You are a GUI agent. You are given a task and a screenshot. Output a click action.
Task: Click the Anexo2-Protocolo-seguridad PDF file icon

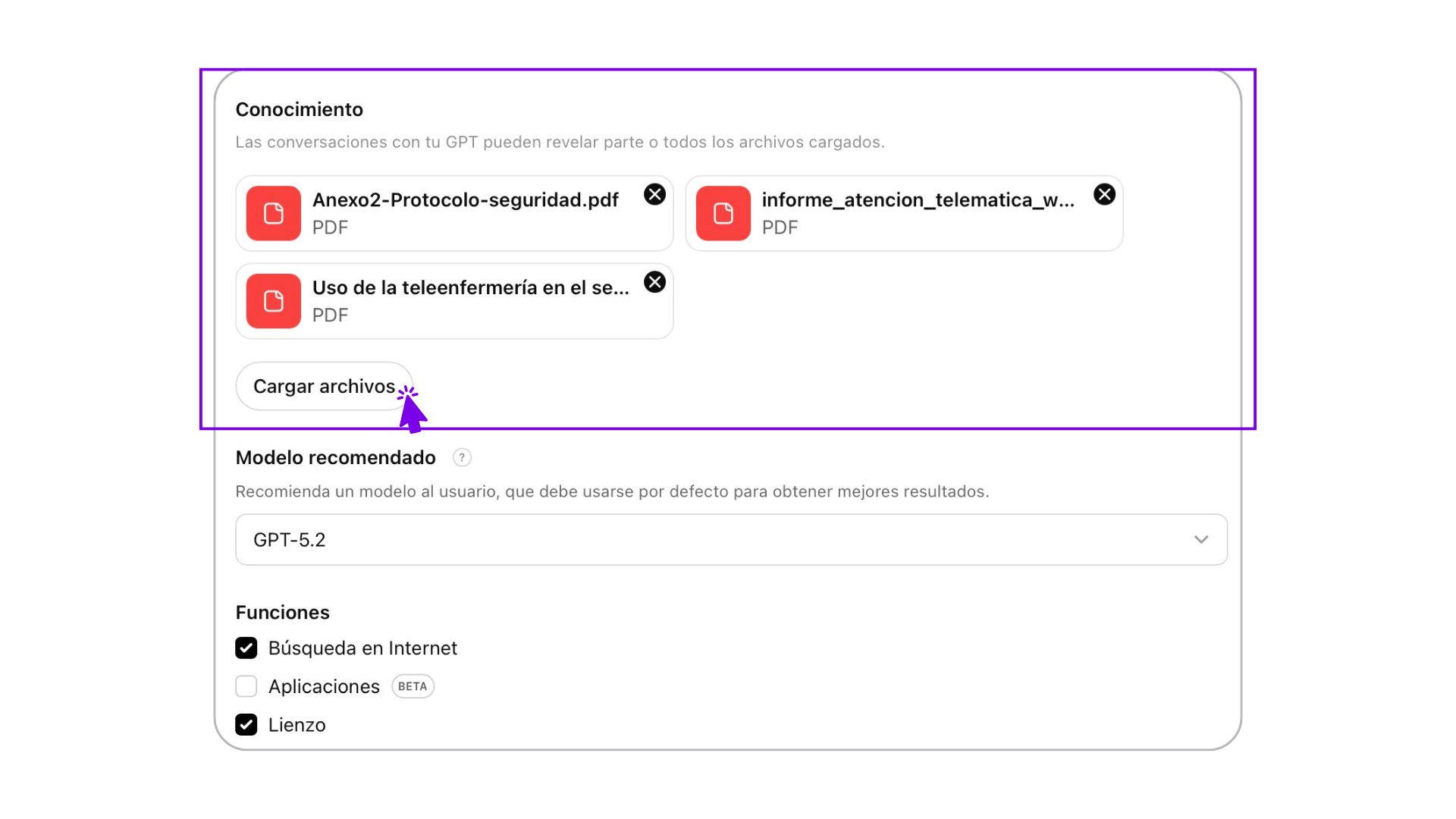[274, 213]
